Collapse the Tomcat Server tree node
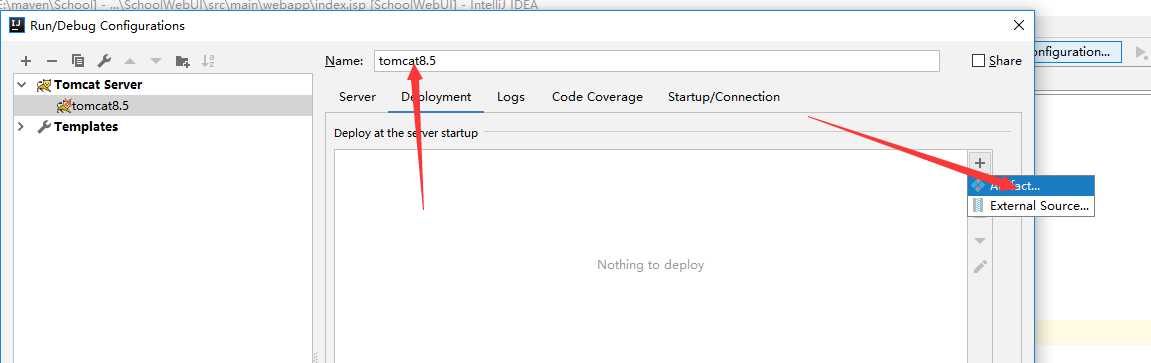 [x=21, y=84]
